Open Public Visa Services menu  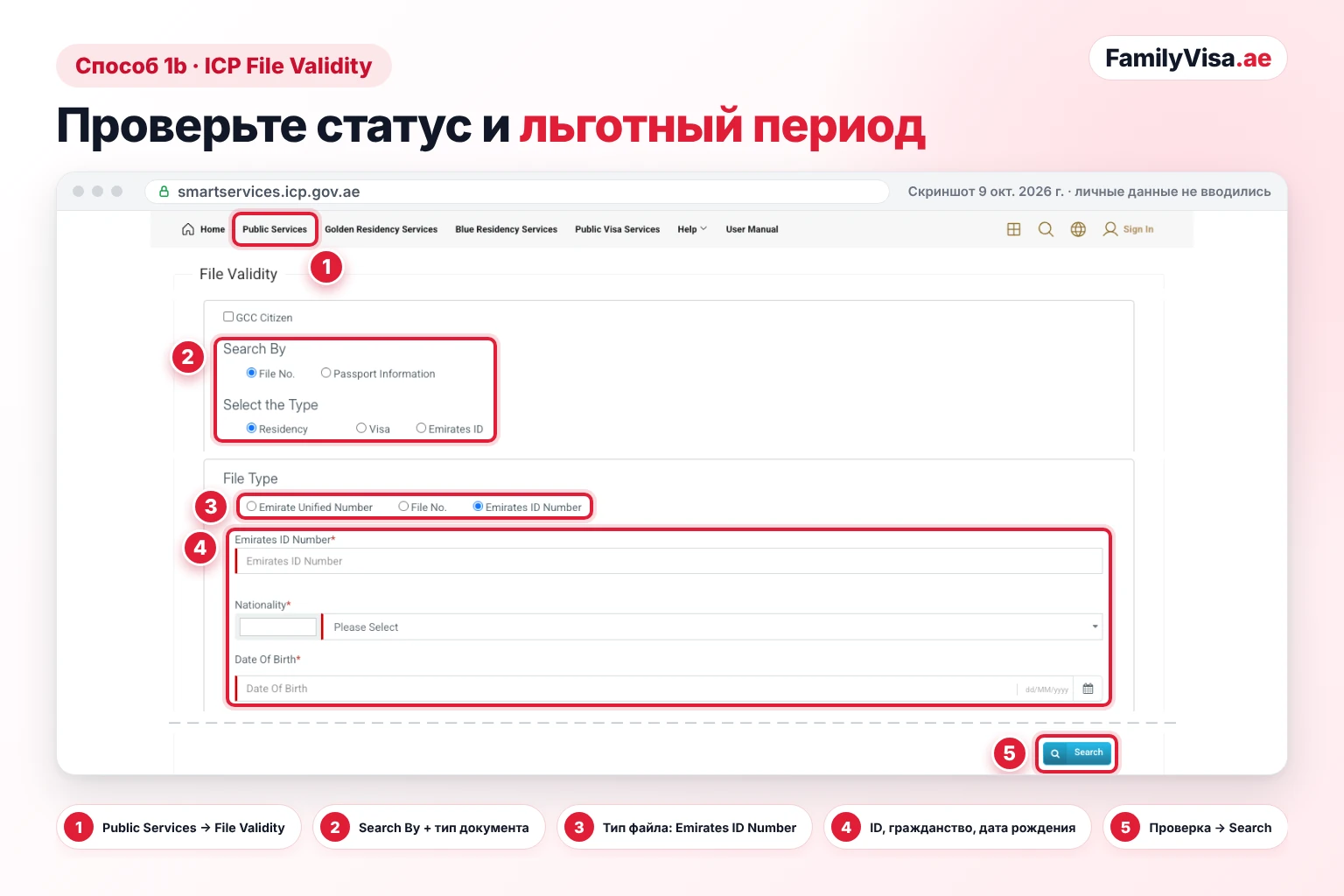(x=617, y=229)
